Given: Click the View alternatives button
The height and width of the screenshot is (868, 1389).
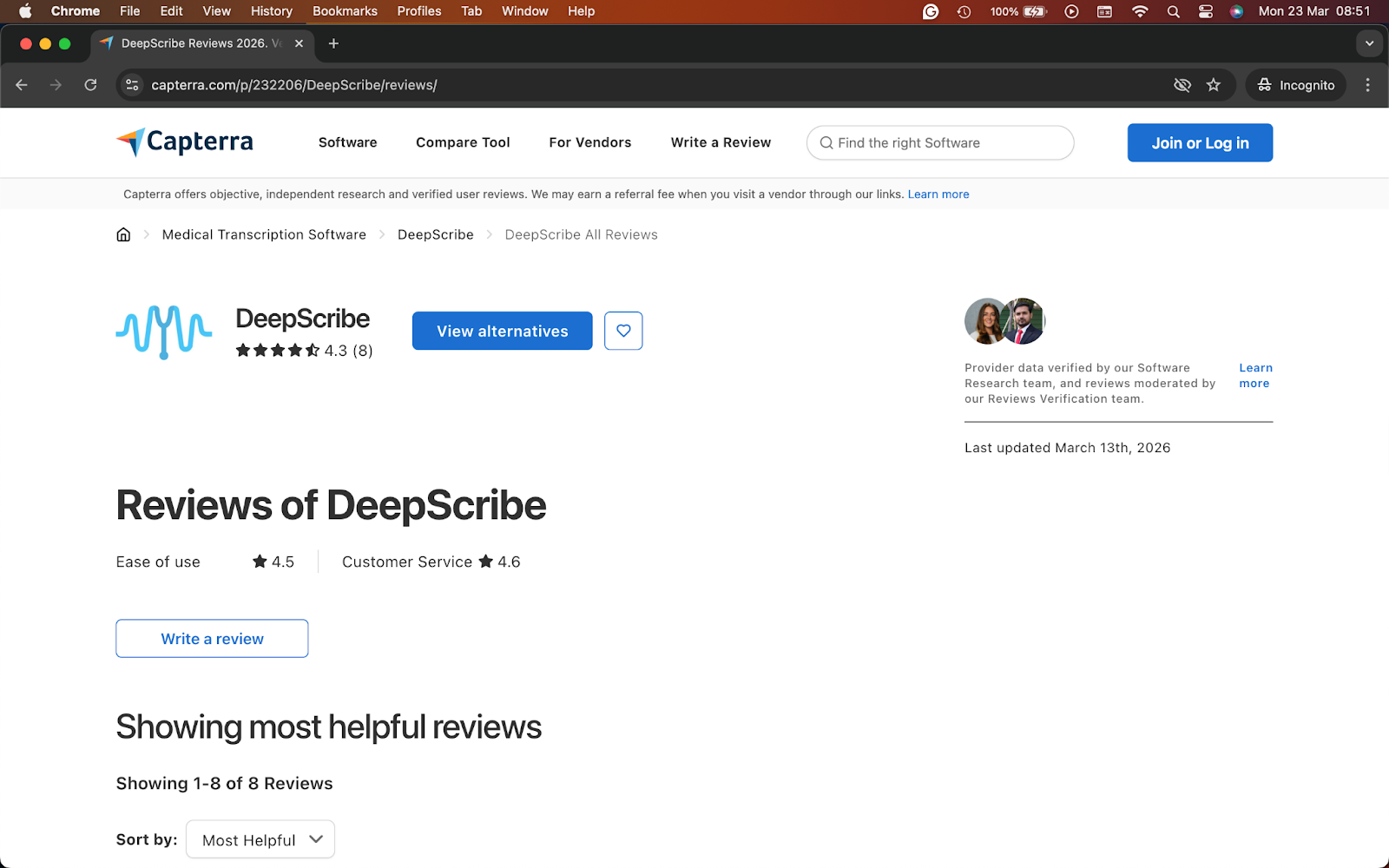Looking at the screenshot, I should click(503, 331).
